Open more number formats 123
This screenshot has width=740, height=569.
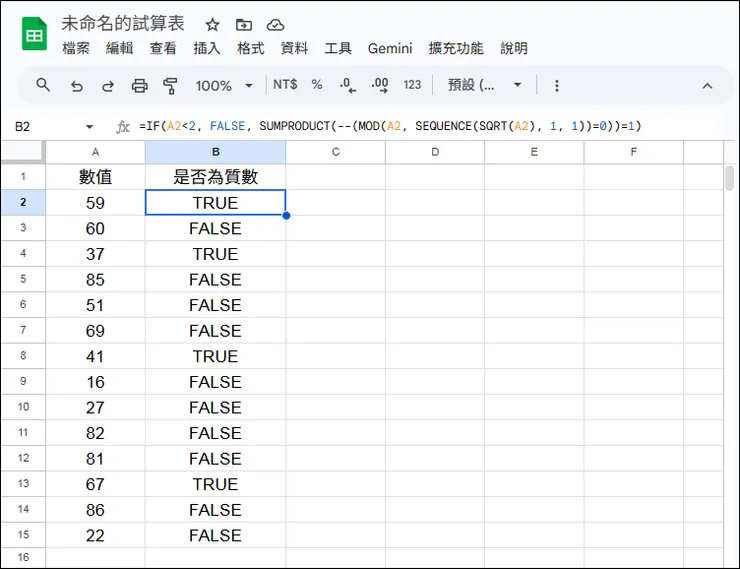[x=412, y=85]
